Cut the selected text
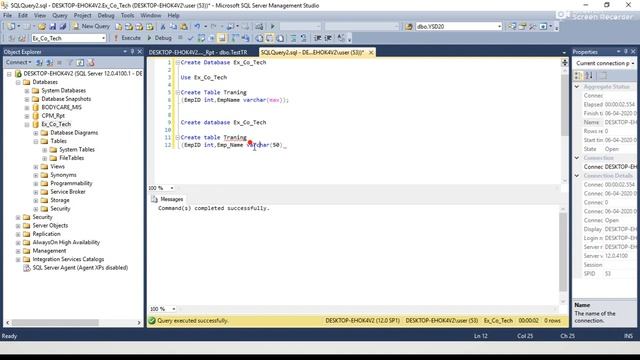The height and width of the screenshot is (360, 640). (x=162, y=27)
